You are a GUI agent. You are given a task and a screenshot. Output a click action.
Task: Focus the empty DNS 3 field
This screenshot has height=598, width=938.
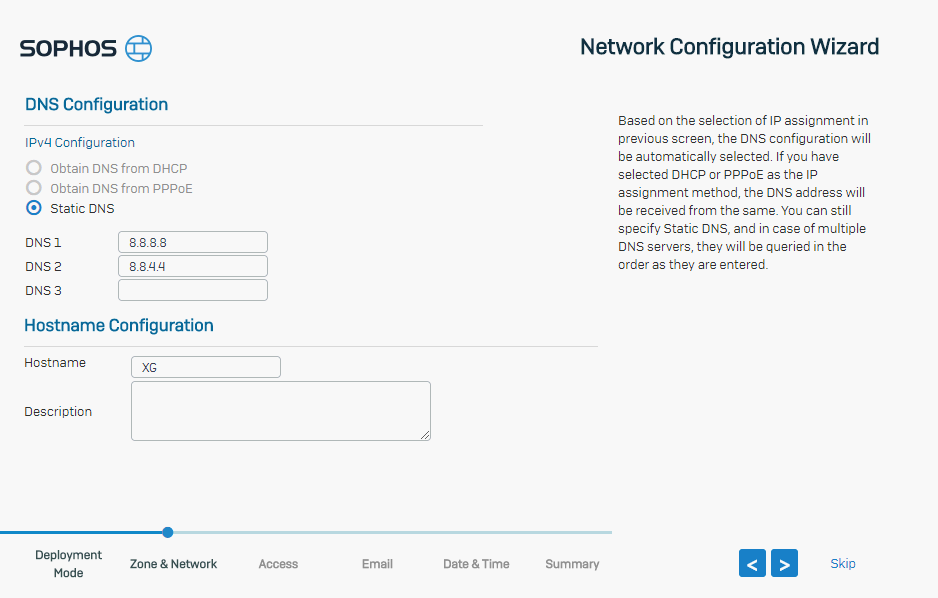click(x=193, y=290)
